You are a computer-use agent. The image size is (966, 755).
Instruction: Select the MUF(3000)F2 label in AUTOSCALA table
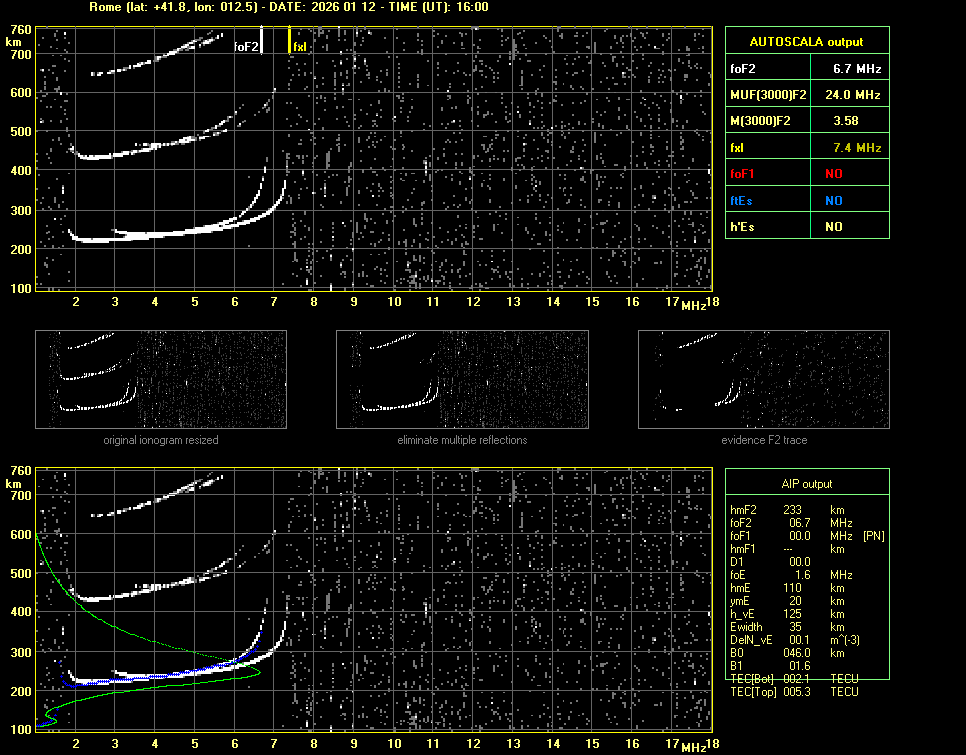(x=767, y=95)
